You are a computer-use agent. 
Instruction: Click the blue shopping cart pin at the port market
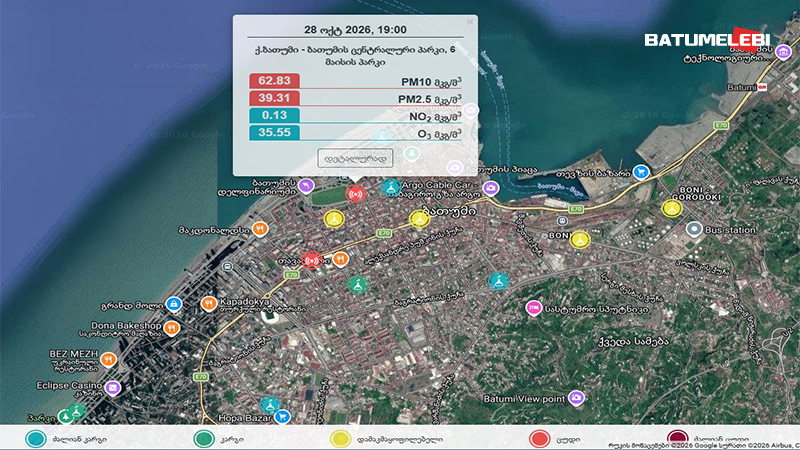641,172
